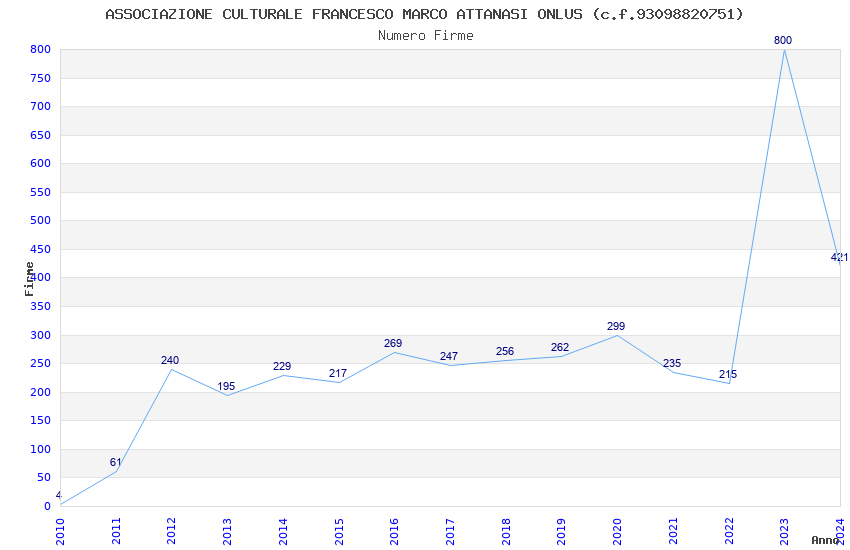850x550 pixels.
Task: Click the 750 y-axis tick label
Action: (x=41, y=78)
